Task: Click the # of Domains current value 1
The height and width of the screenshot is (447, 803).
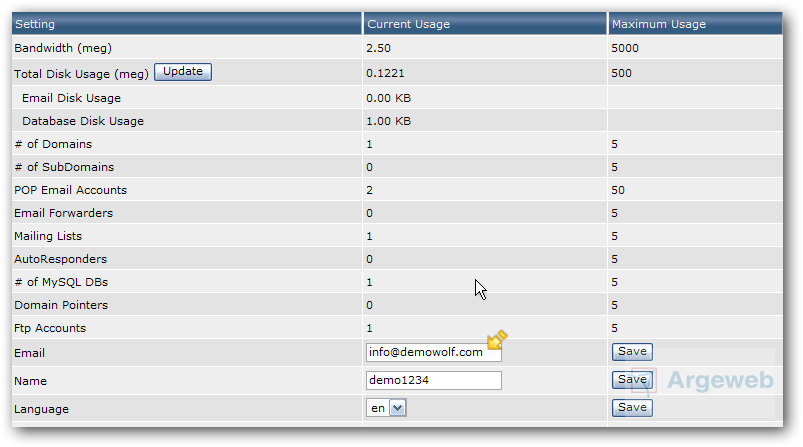Action: click(x=369, y=144)
